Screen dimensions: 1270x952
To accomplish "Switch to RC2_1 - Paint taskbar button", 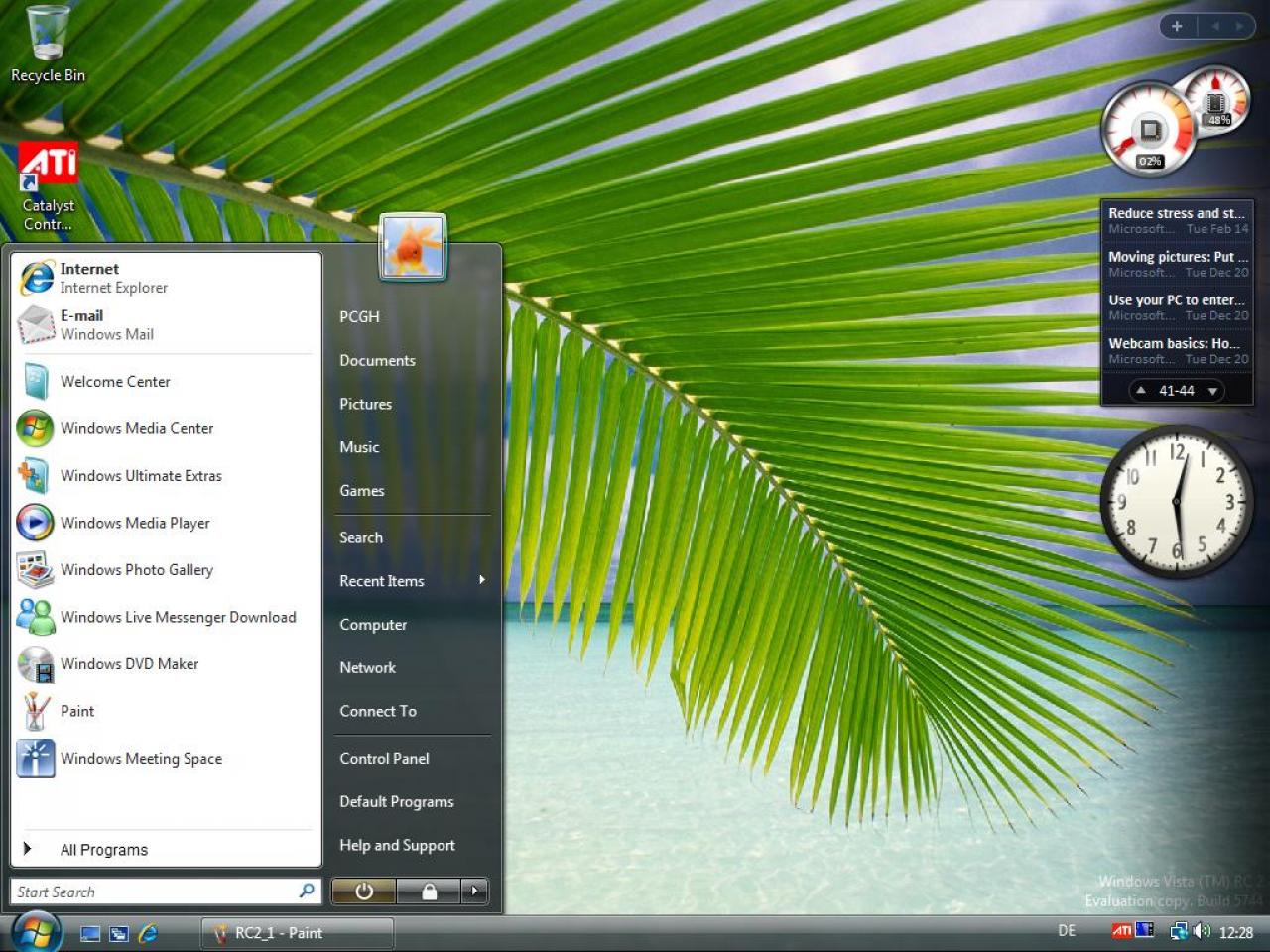I will point(298,933).
